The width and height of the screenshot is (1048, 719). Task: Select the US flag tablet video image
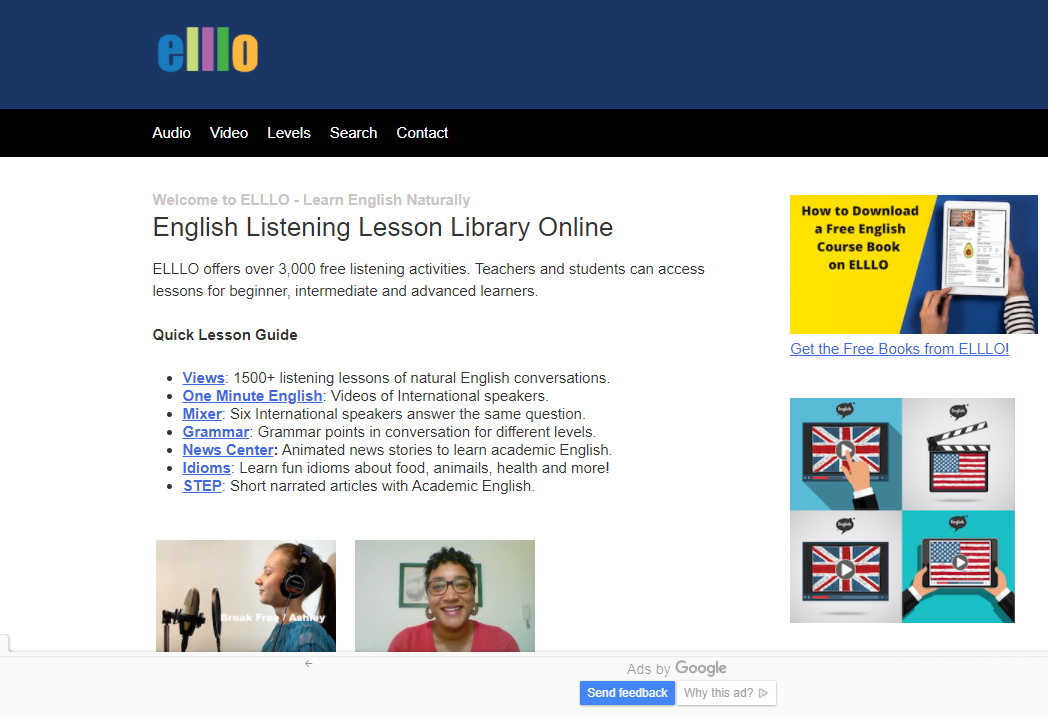958,567
